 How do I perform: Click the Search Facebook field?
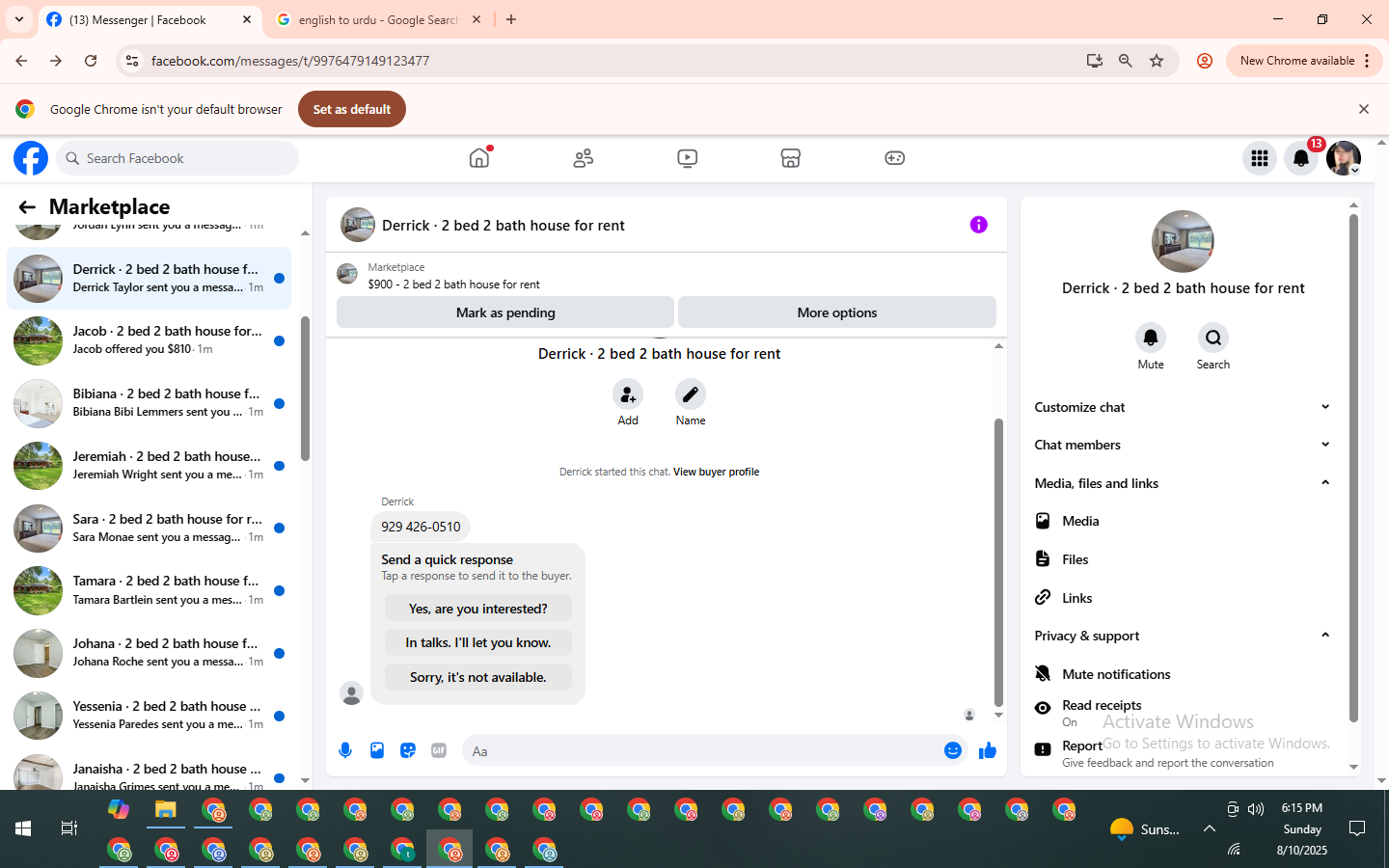point(177,158)
